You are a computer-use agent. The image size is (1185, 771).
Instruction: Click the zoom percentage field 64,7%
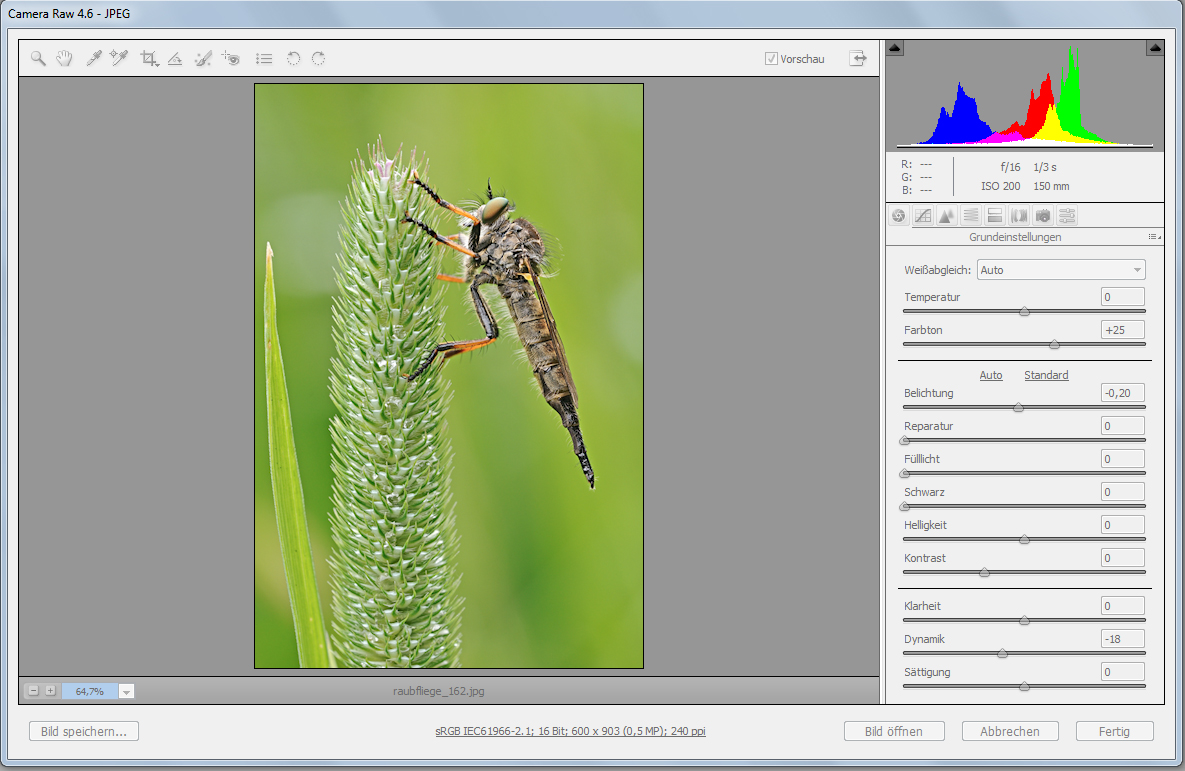(90, 691)
